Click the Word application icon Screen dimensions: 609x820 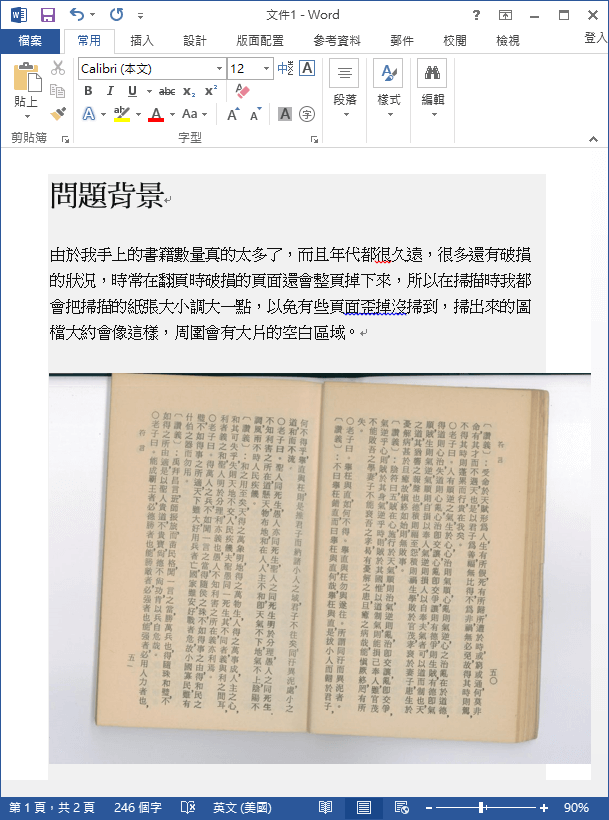point(19,15)
